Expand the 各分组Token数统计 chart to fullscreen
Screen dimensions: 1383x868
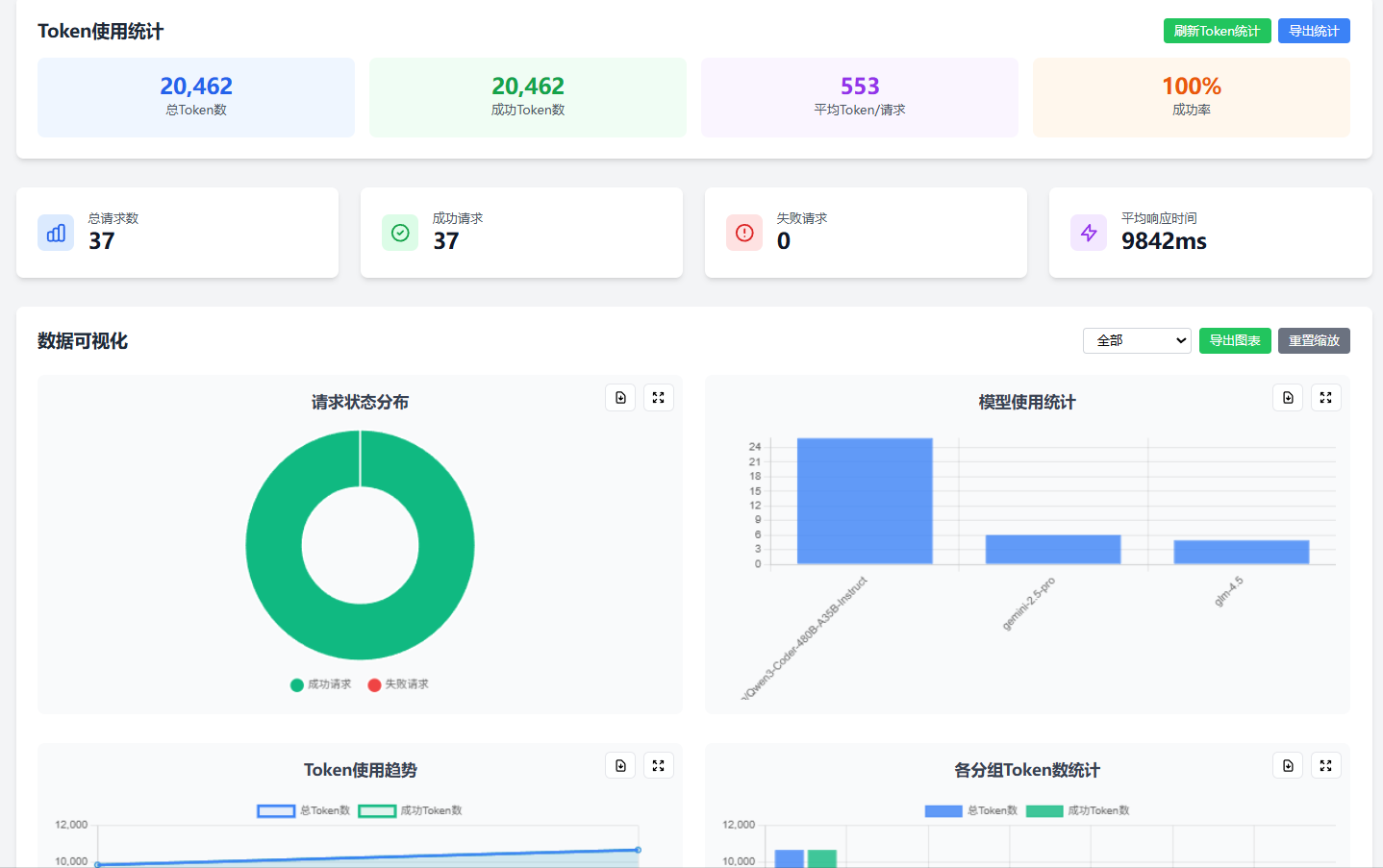point(1325,765)
